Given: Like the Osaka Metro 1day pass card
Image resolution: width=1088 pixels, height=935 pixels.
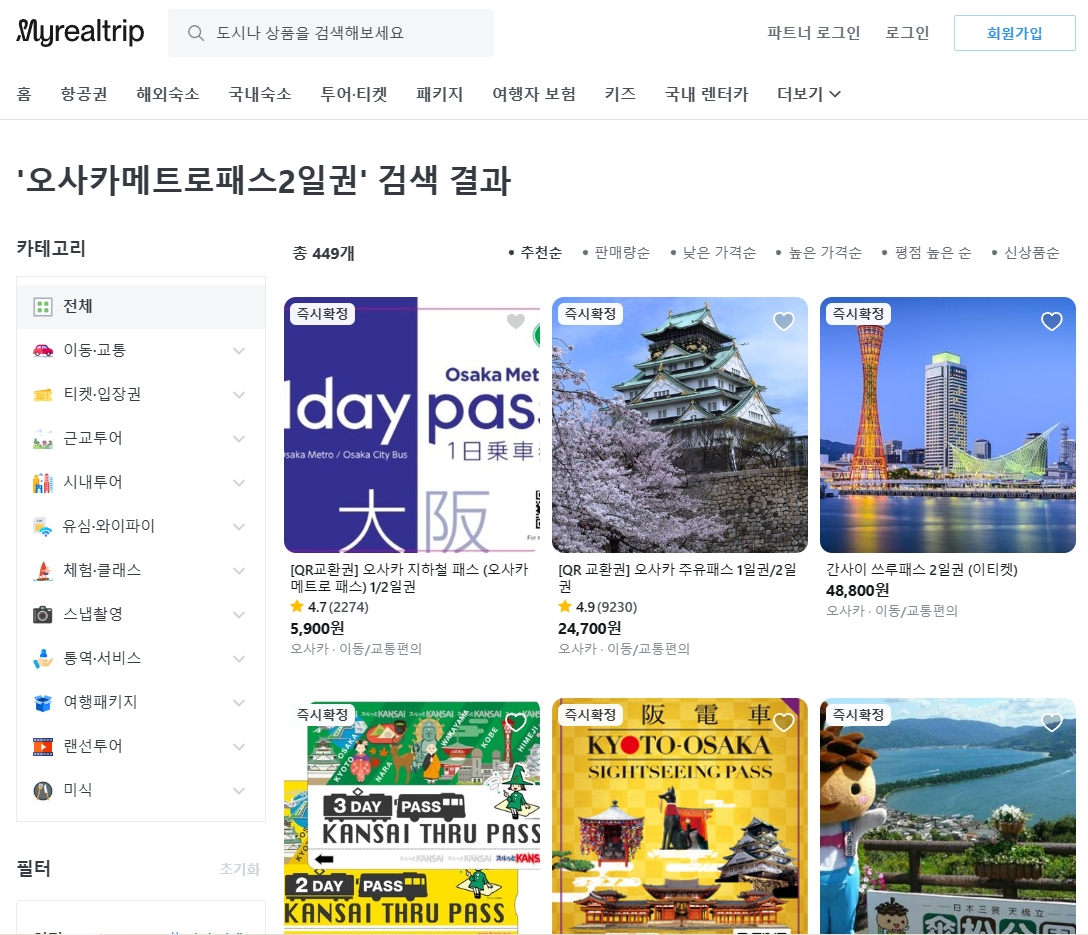Looking at the screenshot, I should tap(516, 321).
